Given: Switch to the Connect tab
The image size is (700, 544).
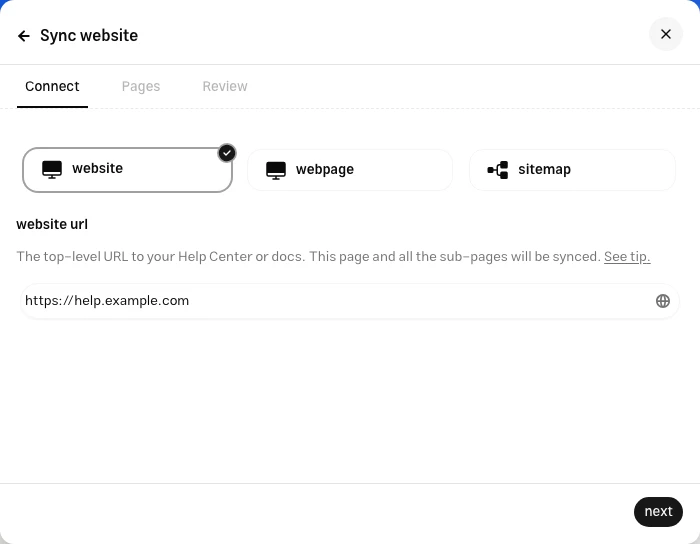Looking at the screenshot, I should point(52,86).
